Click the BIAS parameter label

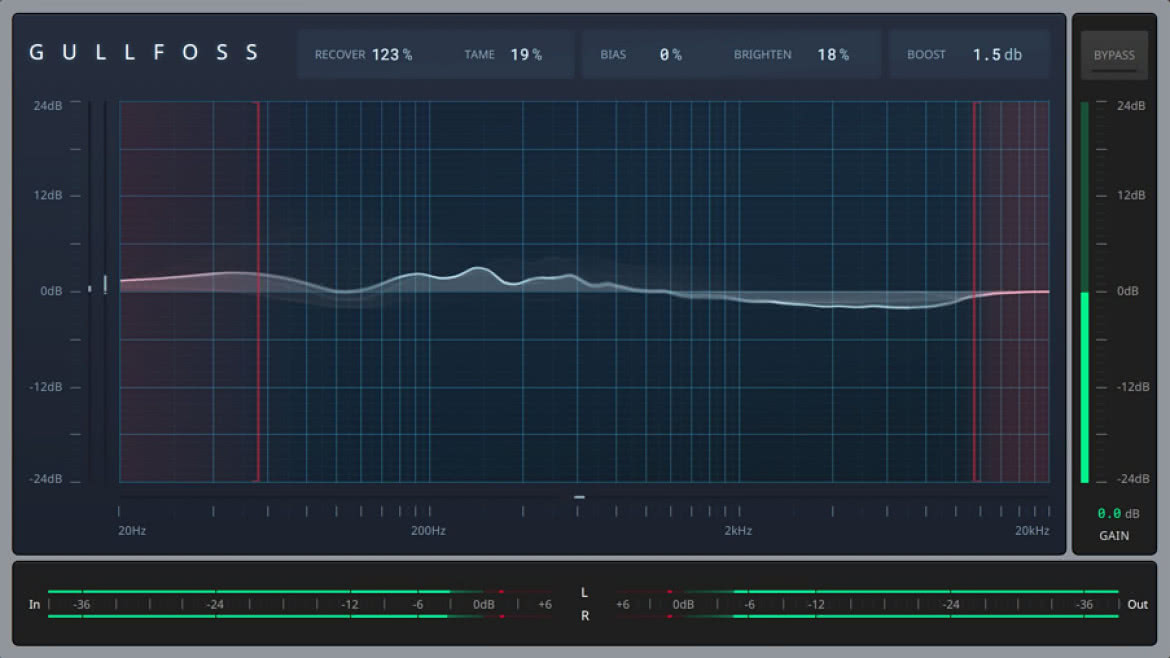coord(613,54)
